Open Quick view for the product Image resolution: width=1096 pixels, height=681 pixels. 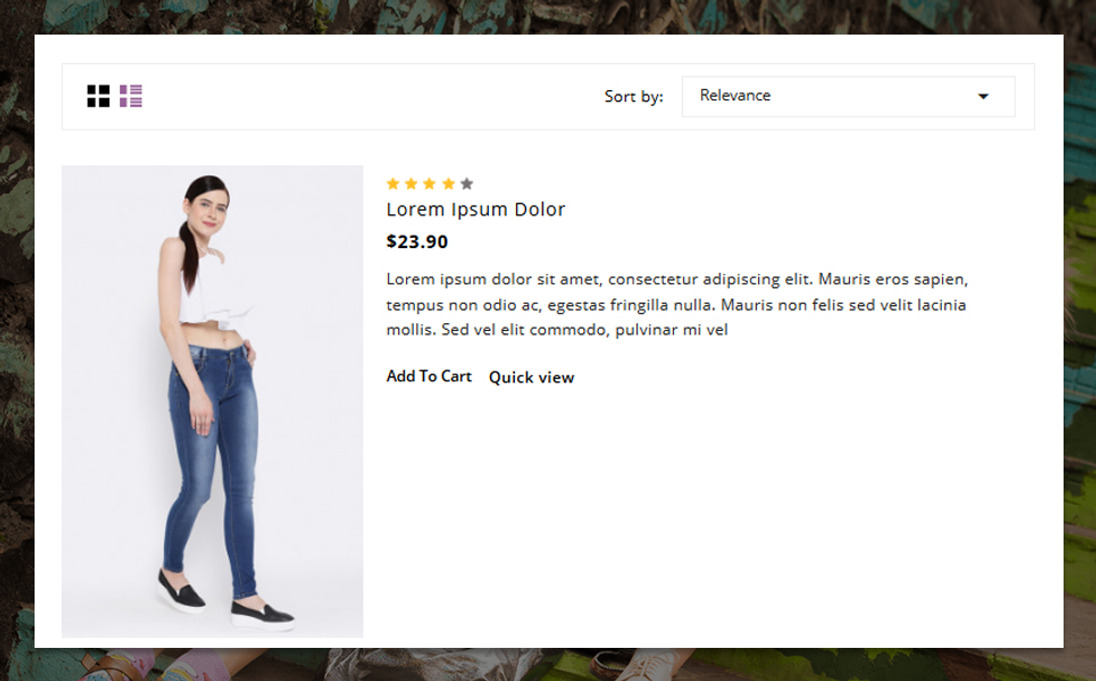pyautogui.click(x=531, y=378)
